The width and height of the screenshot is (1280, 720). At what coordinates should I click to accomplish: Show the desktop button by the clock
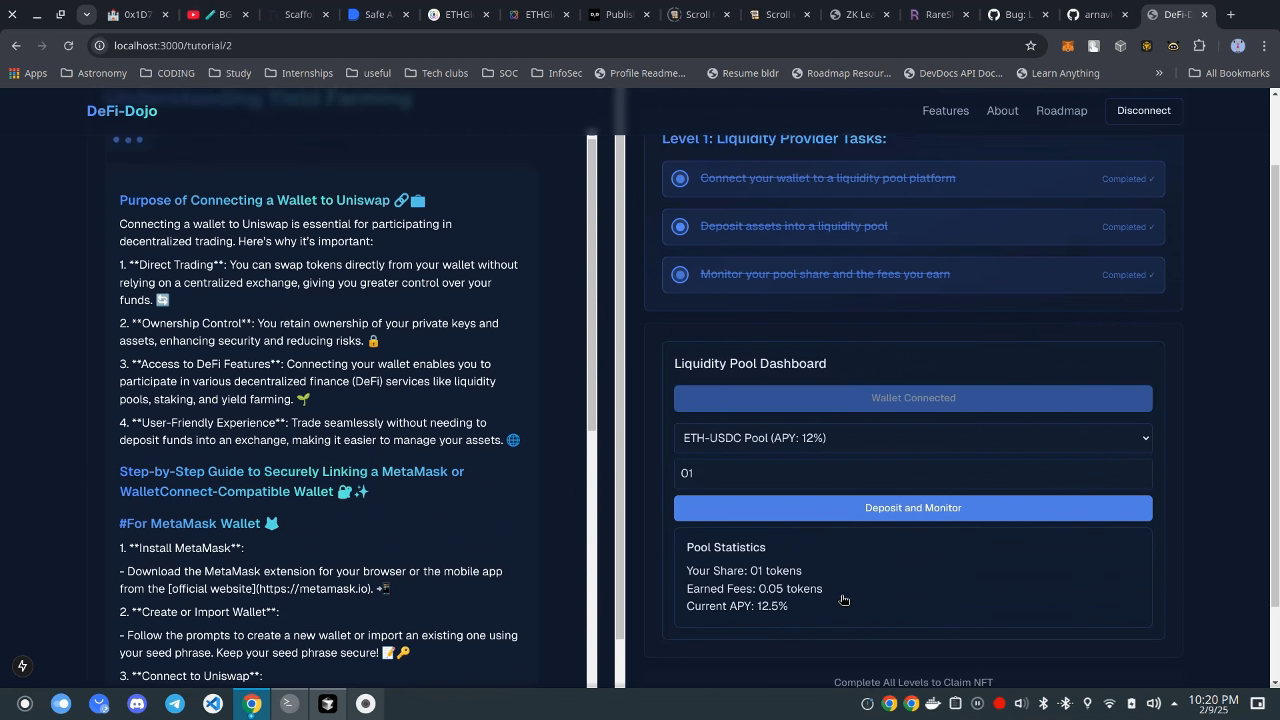(x=1258, y=704)
